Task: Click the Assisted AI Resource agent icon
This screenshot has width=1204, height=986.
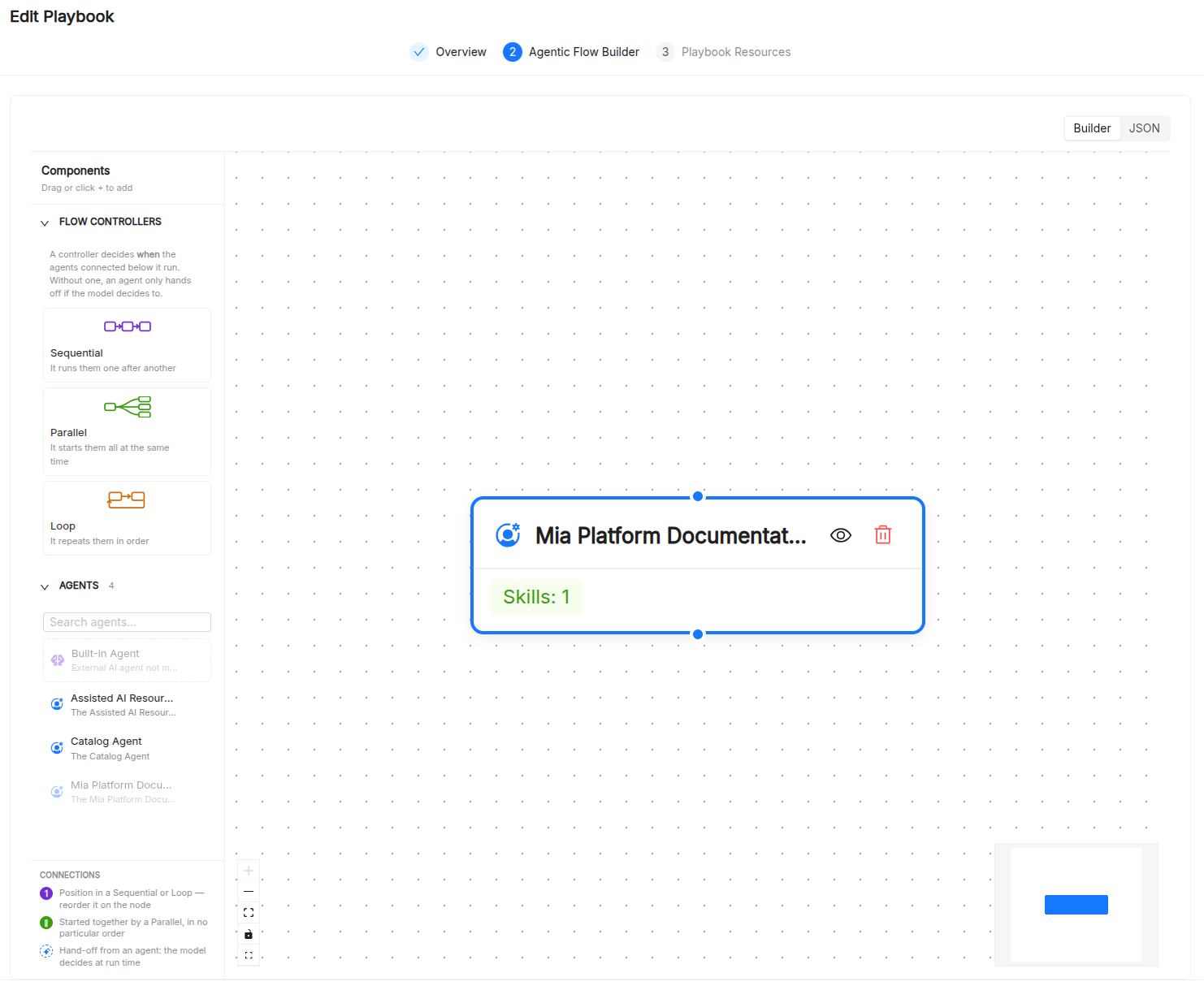Action: (x=57, y=704)
